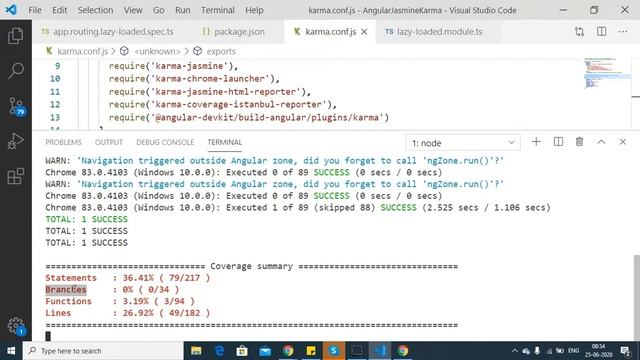Open Windows notification center icon
Screen dimensions: 640x360
625,351
